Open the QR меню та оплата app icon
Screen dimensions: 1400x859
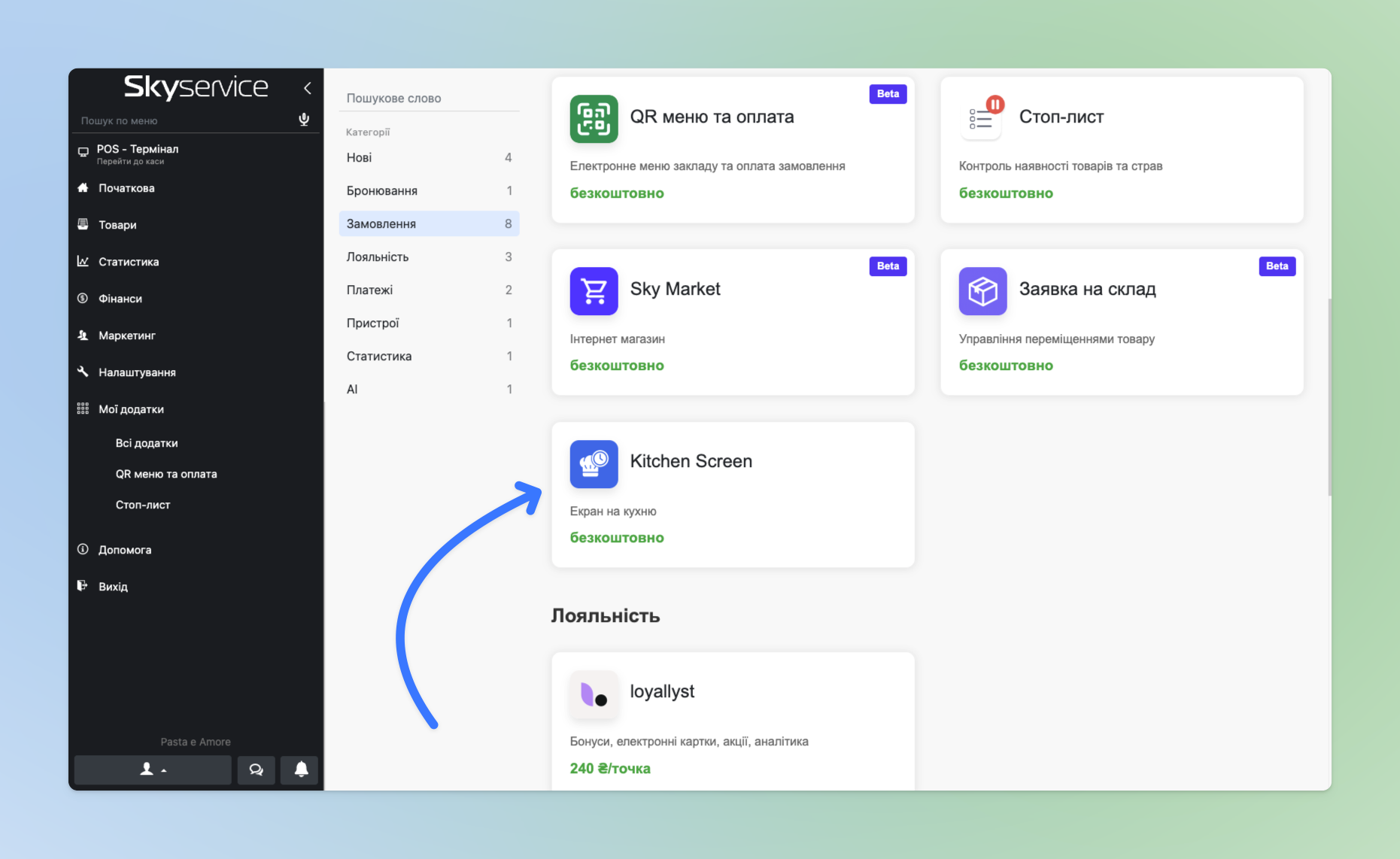[594, 119]
